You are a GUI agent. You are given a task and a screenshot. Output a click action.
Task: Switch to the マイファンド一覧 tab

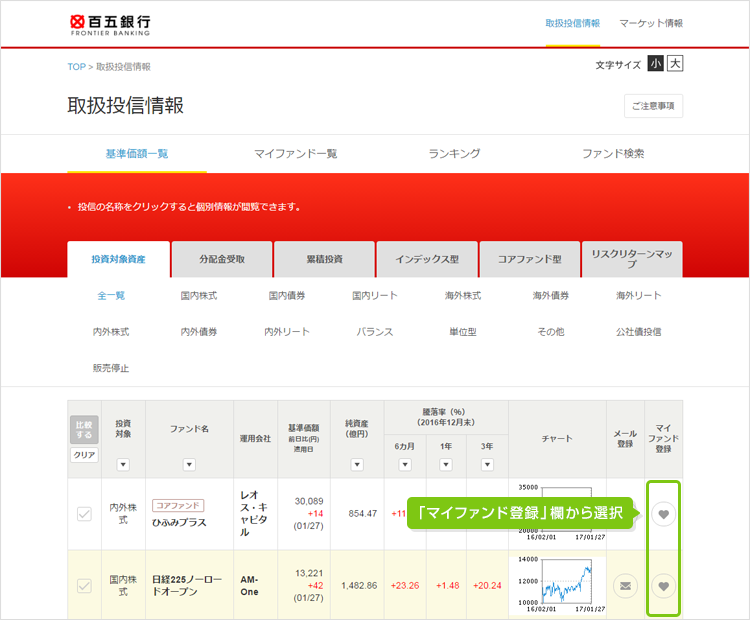click(296, 154)
